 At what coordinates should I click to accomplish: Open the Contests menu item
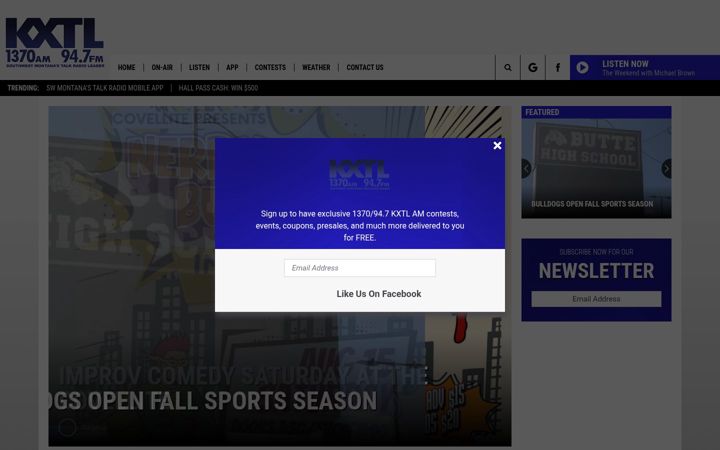270,68
